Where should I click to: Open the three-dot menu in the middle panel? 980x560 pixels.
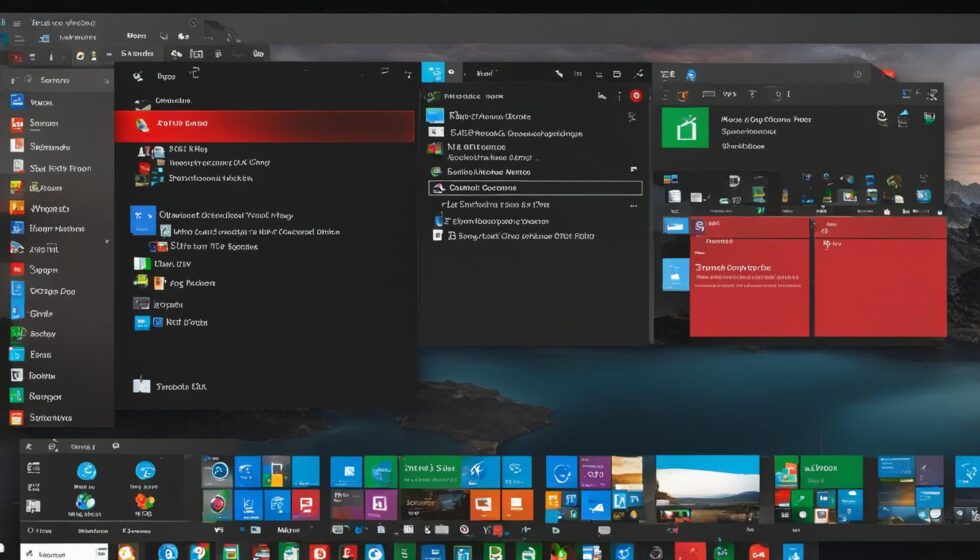(x=631, y=204)
